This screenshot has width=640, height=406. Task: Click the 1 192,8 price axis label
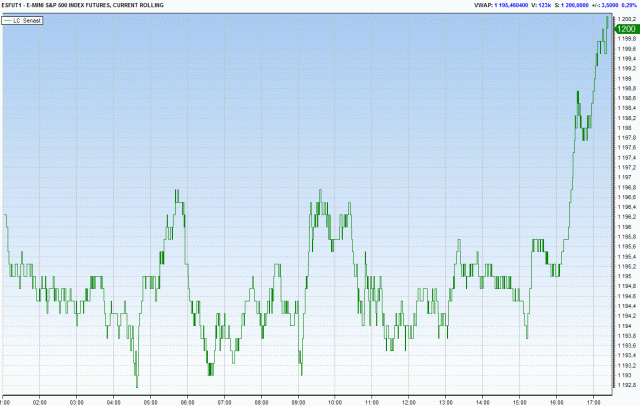click(624, 384)
